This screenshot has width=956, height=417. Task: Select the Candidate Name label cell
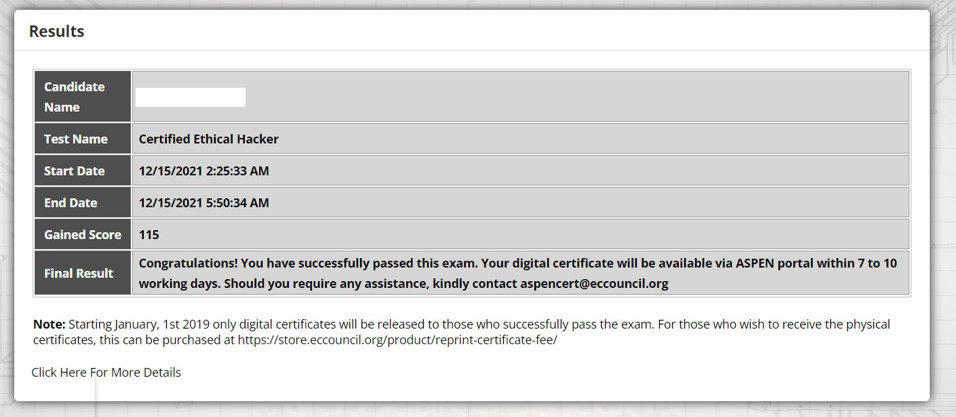click(83, 97)
